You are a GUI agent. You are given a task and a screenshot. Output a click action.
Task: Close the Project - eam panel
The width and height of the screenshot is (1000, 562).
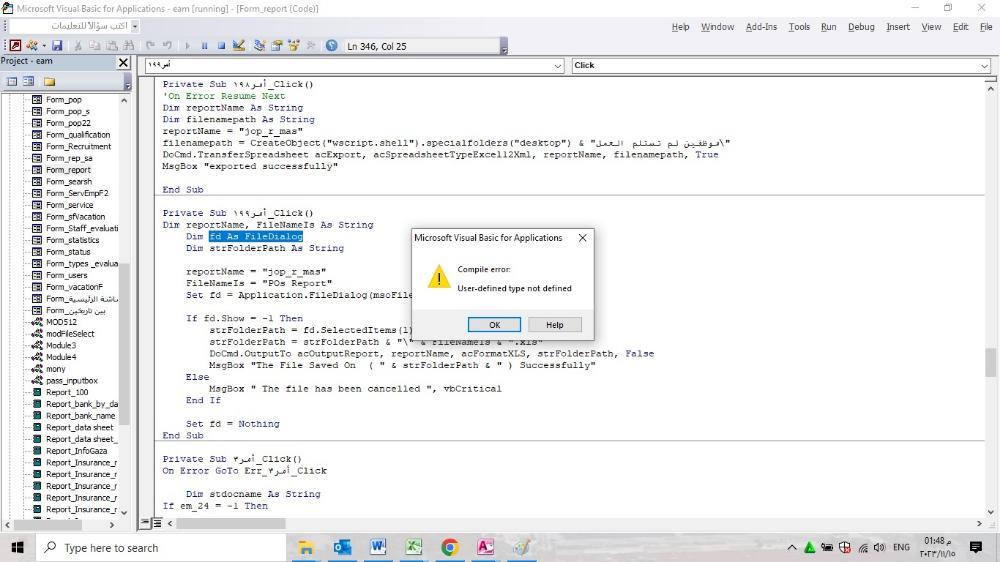(x=124, y=63)
